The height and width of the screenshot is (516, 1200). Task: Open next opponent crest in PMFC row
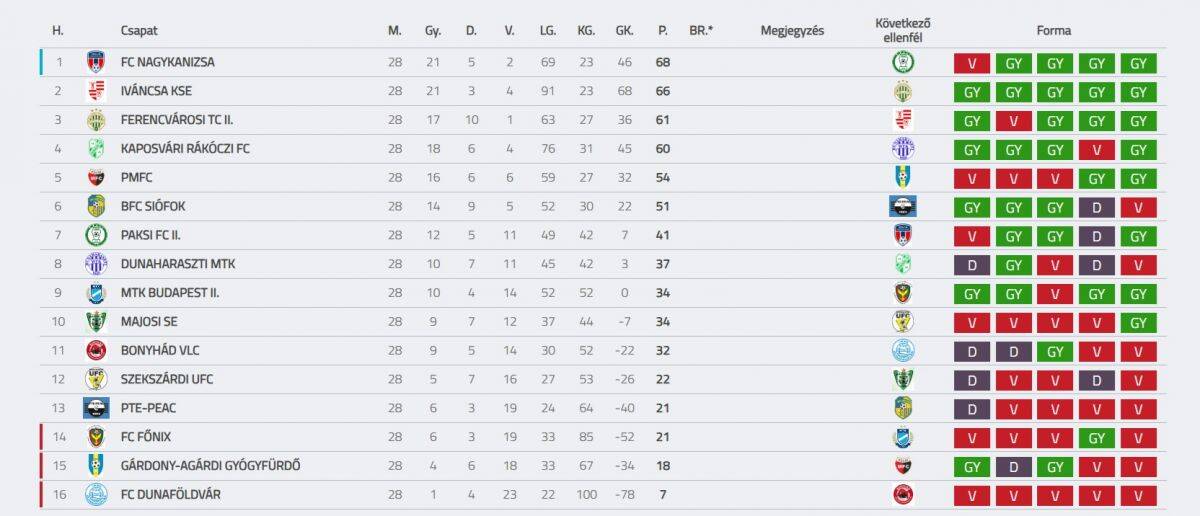coord(903,177)
